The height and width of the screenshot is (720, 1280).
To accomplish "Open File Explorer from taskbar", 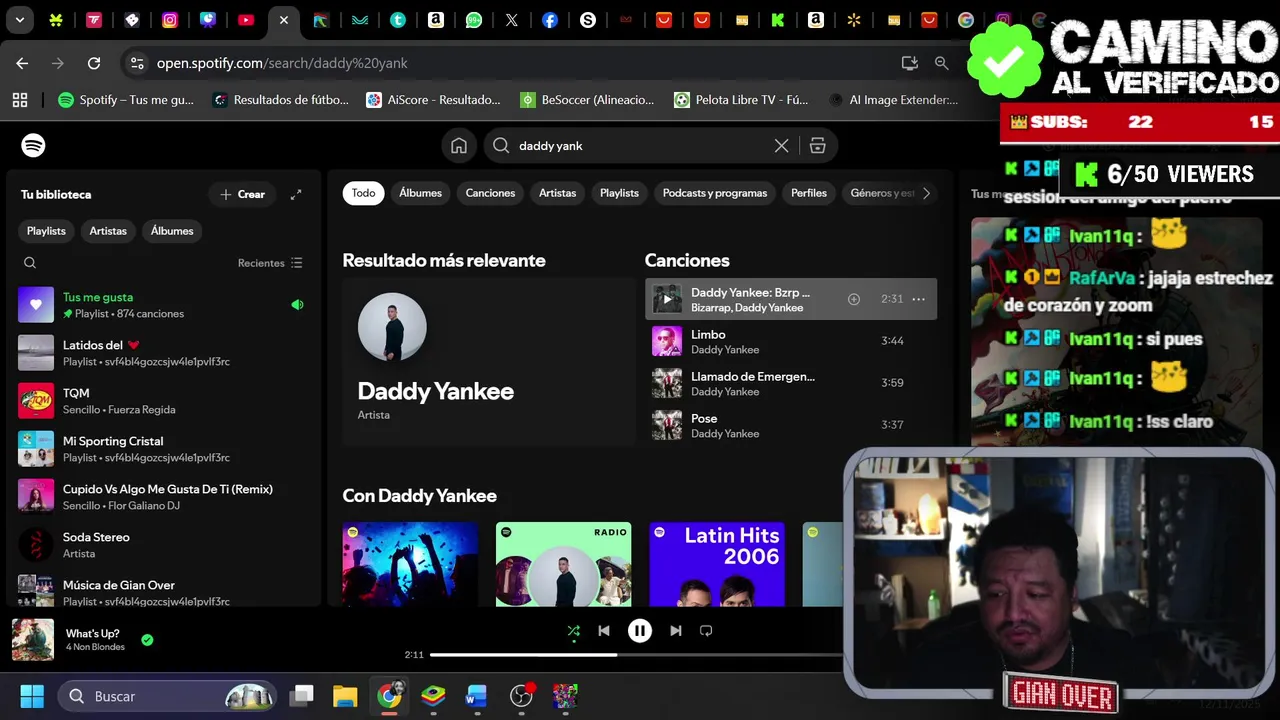I will (345, 696).
